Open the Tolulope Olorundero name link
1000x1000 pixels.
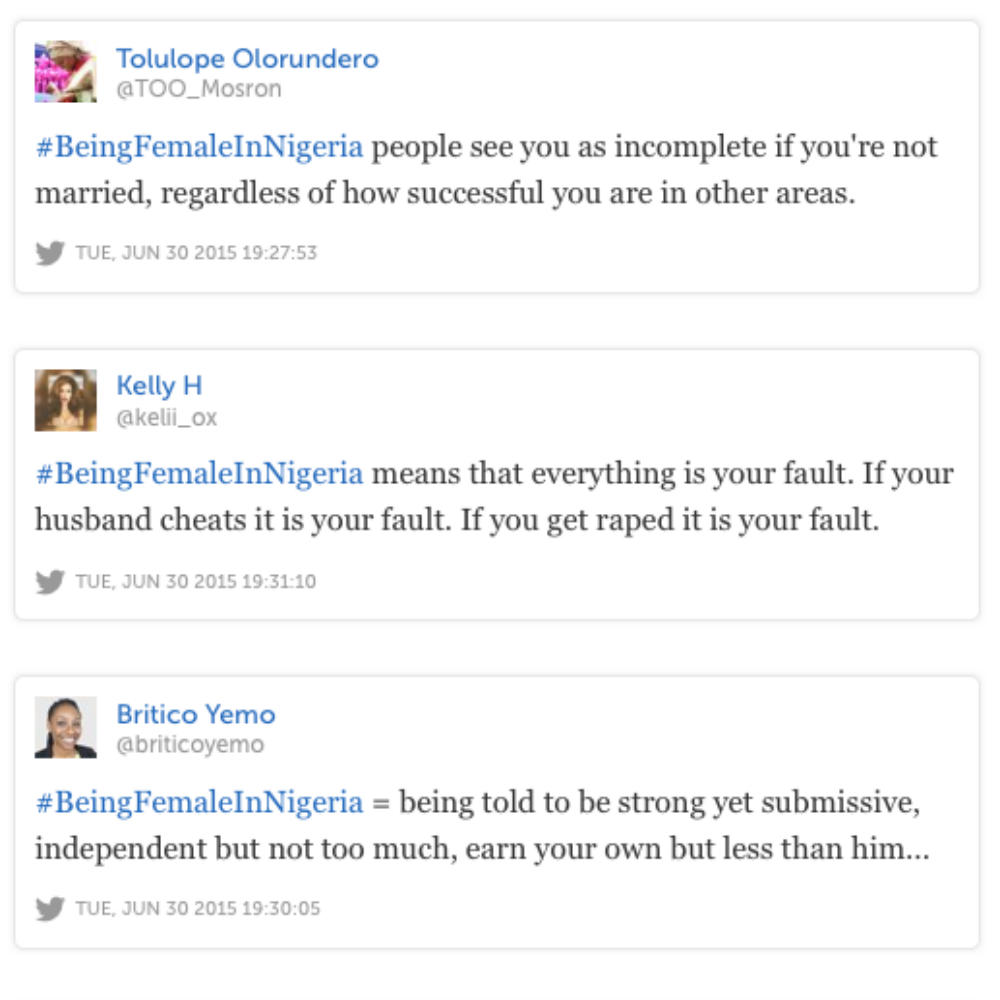[247, 59]
